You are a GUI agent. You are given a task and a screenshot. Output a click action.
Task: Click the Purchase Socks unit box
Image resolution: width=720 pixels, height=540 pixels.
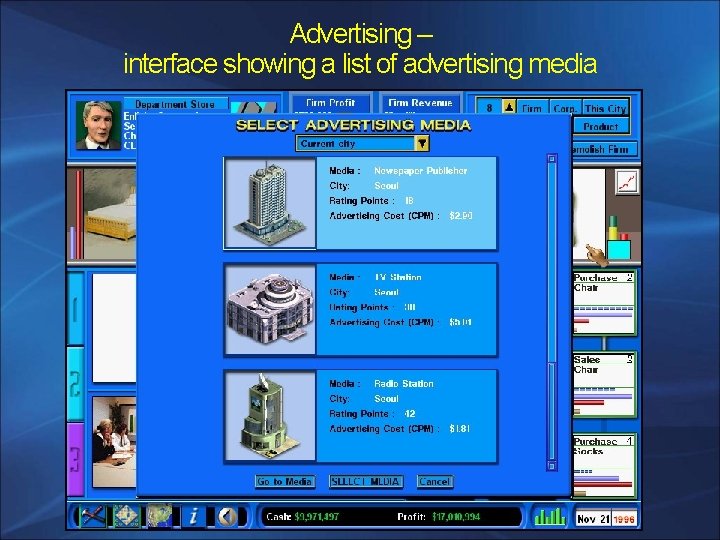coord(603,466)
